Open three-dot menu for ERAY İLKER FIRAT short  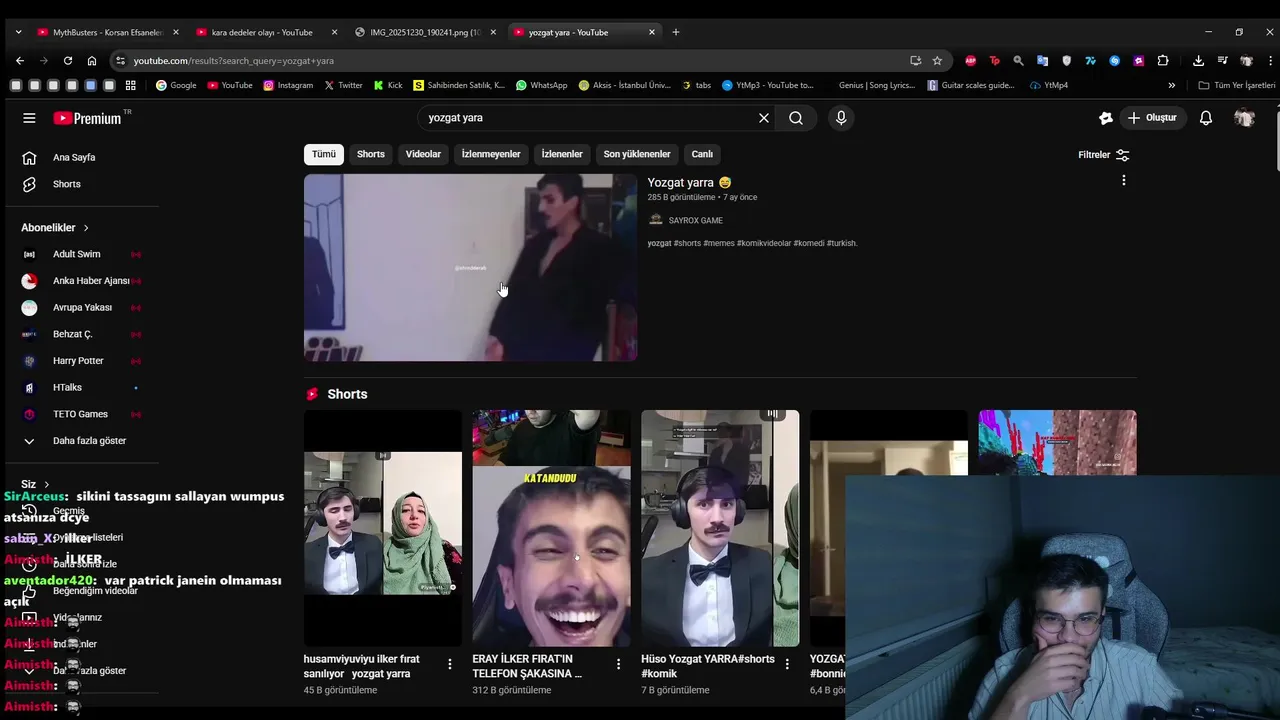tap(618, 664)
